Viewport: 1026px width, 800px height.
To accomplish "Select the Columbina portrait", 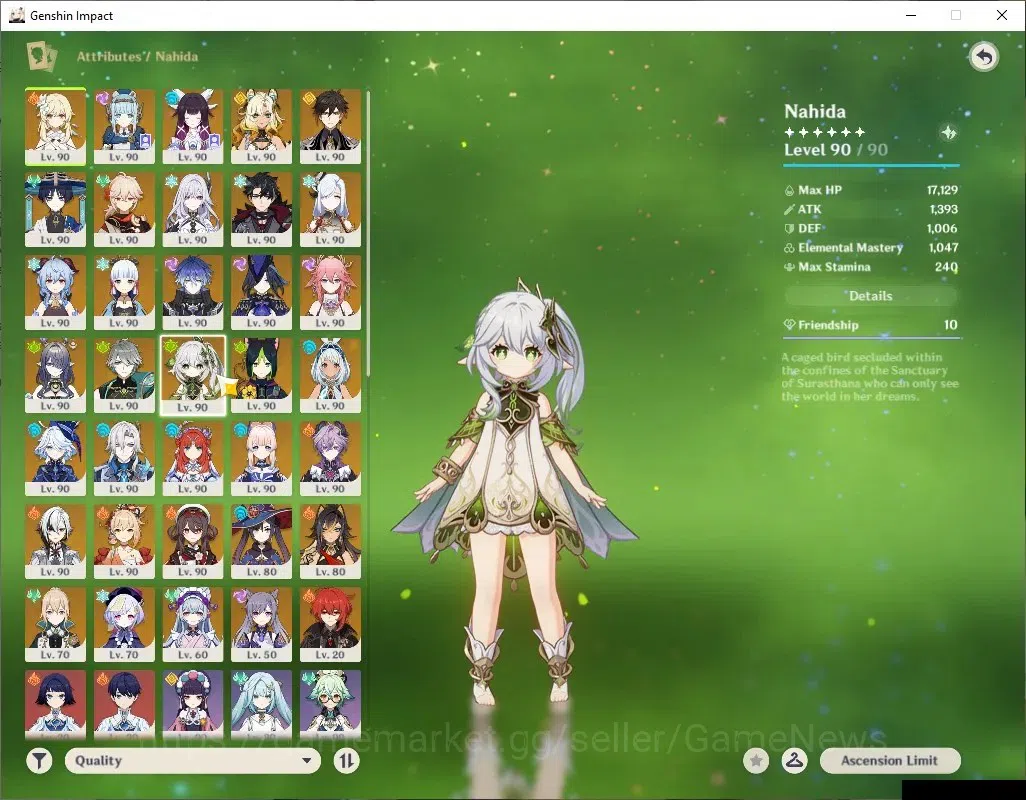I will click(x=193, y=126).
